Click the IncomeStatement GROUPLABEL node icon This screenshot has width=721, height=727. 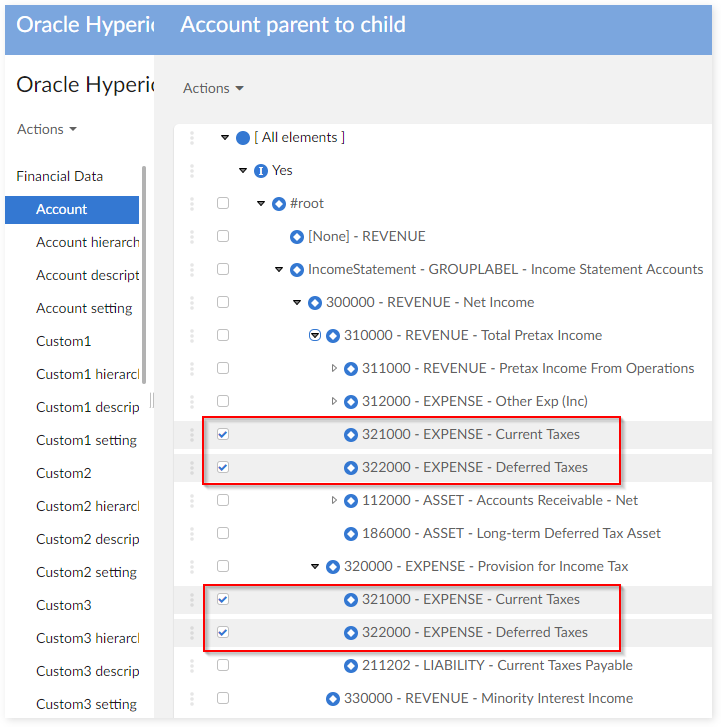point(297,270)
